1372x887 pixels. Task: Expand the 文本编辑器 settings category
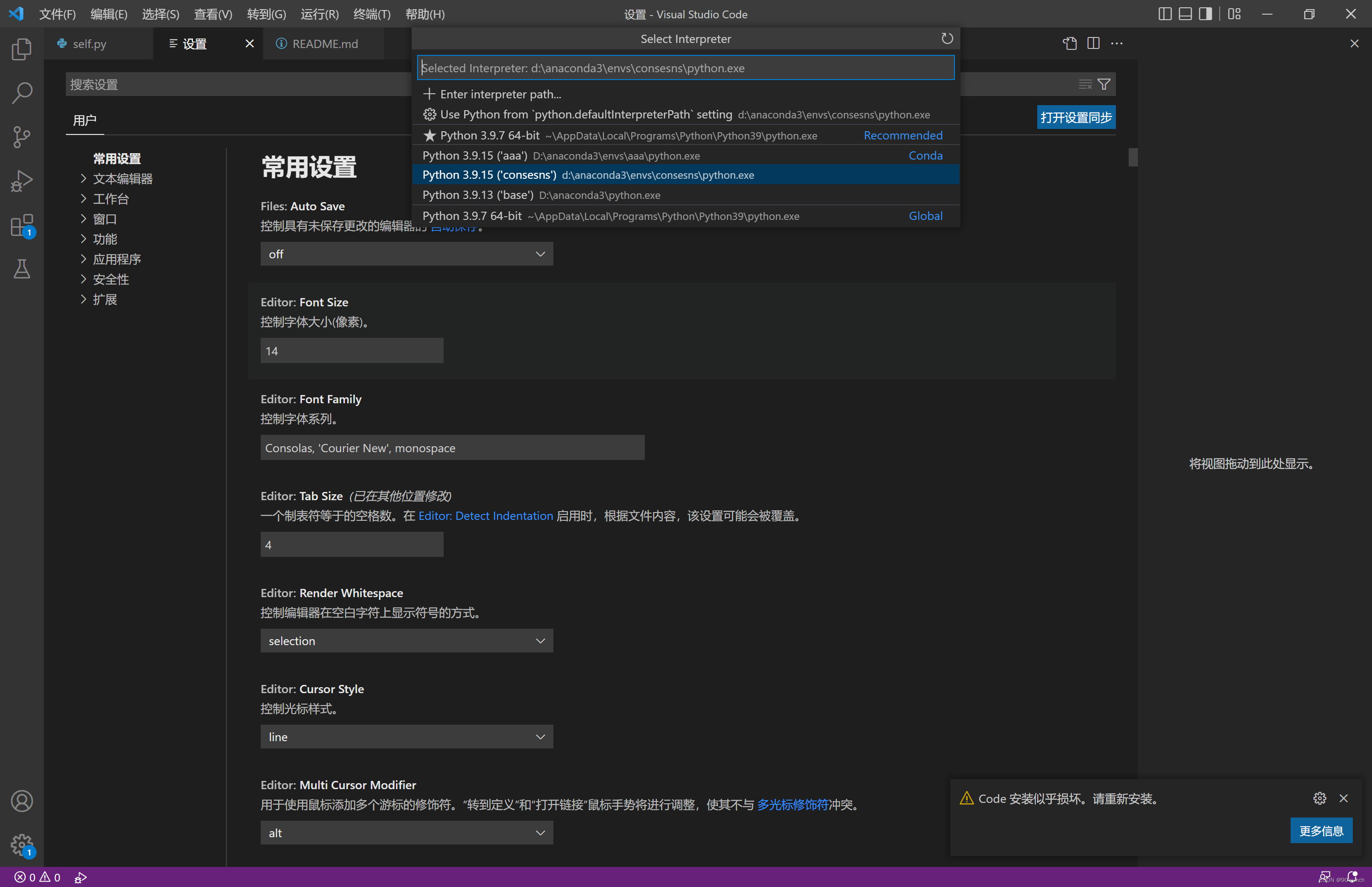(x=123, y=179)
